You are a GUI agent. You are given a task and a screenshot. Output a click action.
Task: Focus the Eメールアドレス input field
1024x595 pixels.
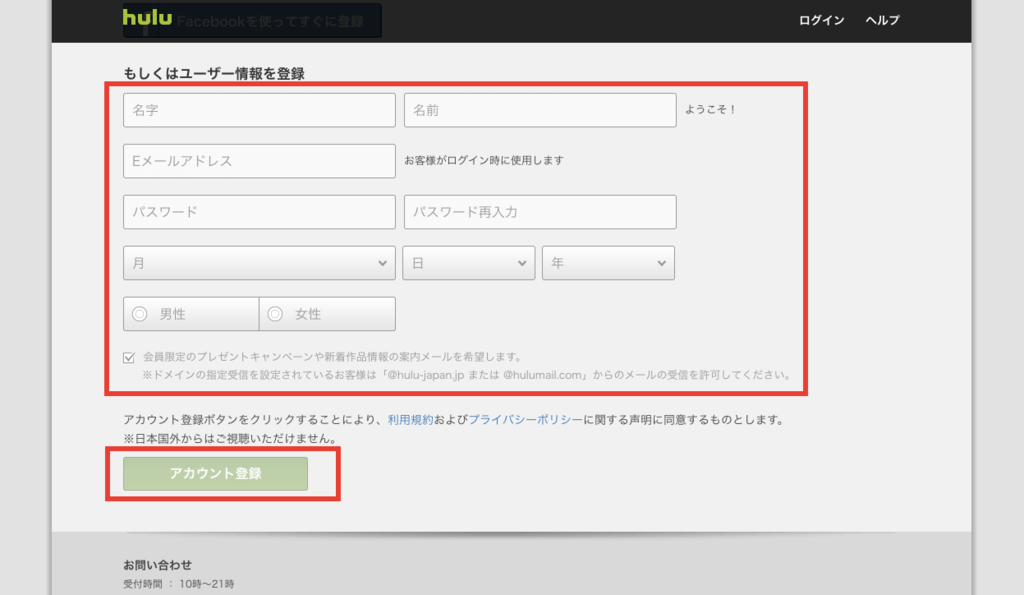(x=259, y=161)
